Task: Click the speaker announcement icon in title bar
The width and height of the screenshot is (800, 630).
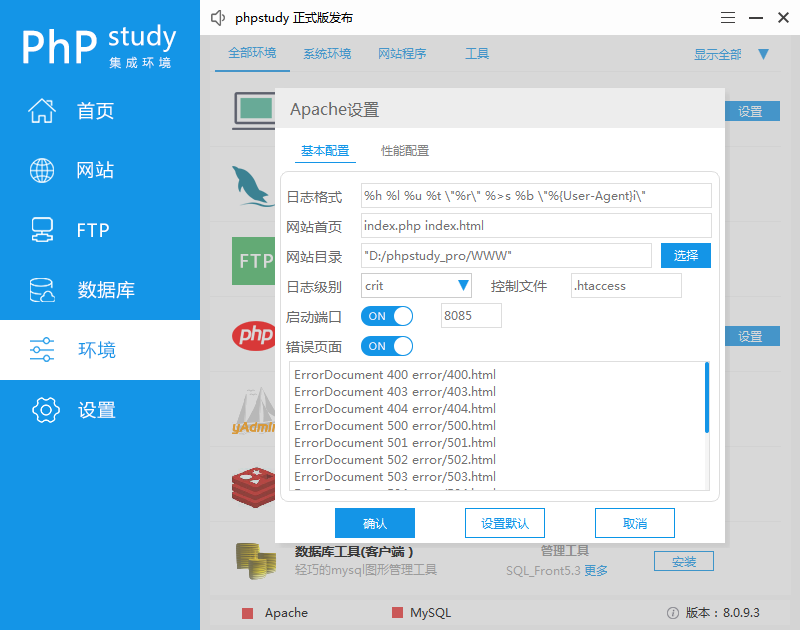Action: click(218, 18)
